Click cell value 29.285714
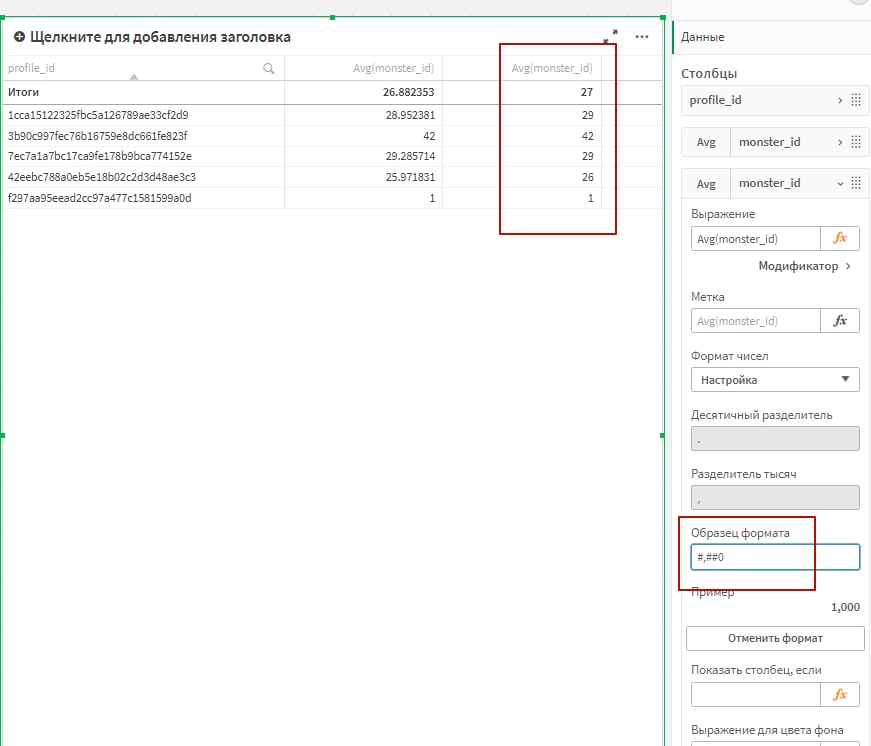 pos(410,156)
